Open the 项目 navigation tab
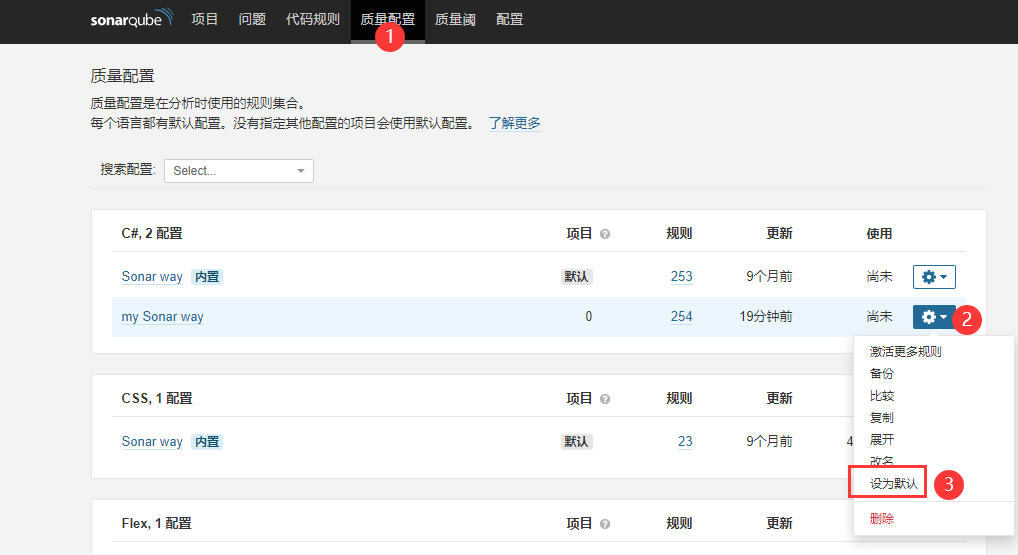1018x555 pixels. pyautogui.click(x=204, y=19)
